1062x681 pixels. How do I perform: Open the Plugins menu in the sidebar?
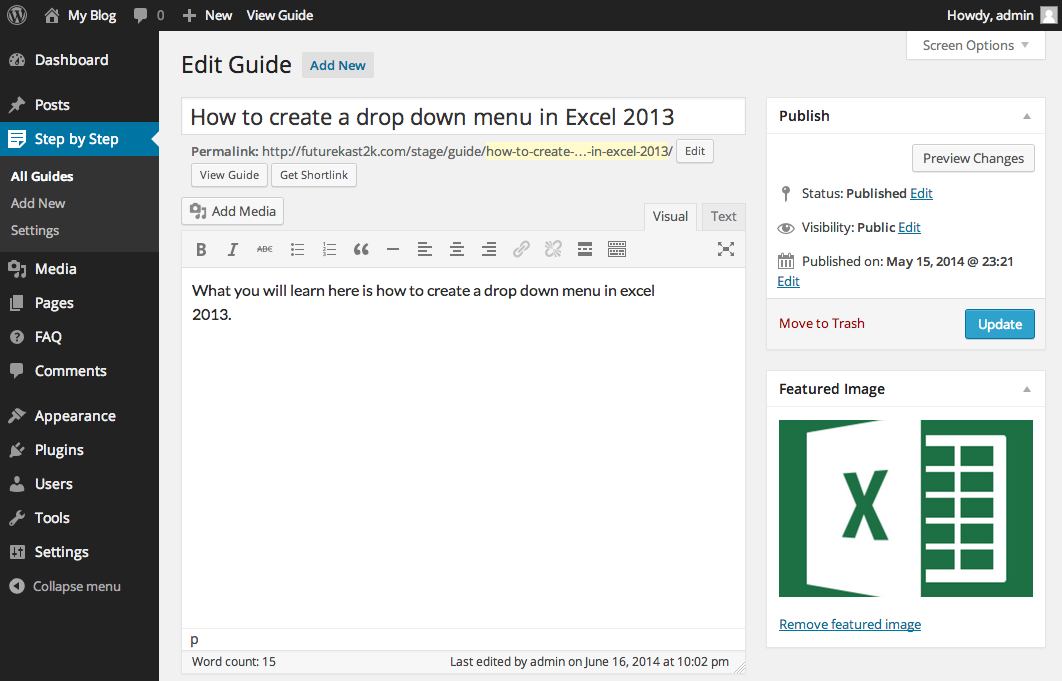59,450
